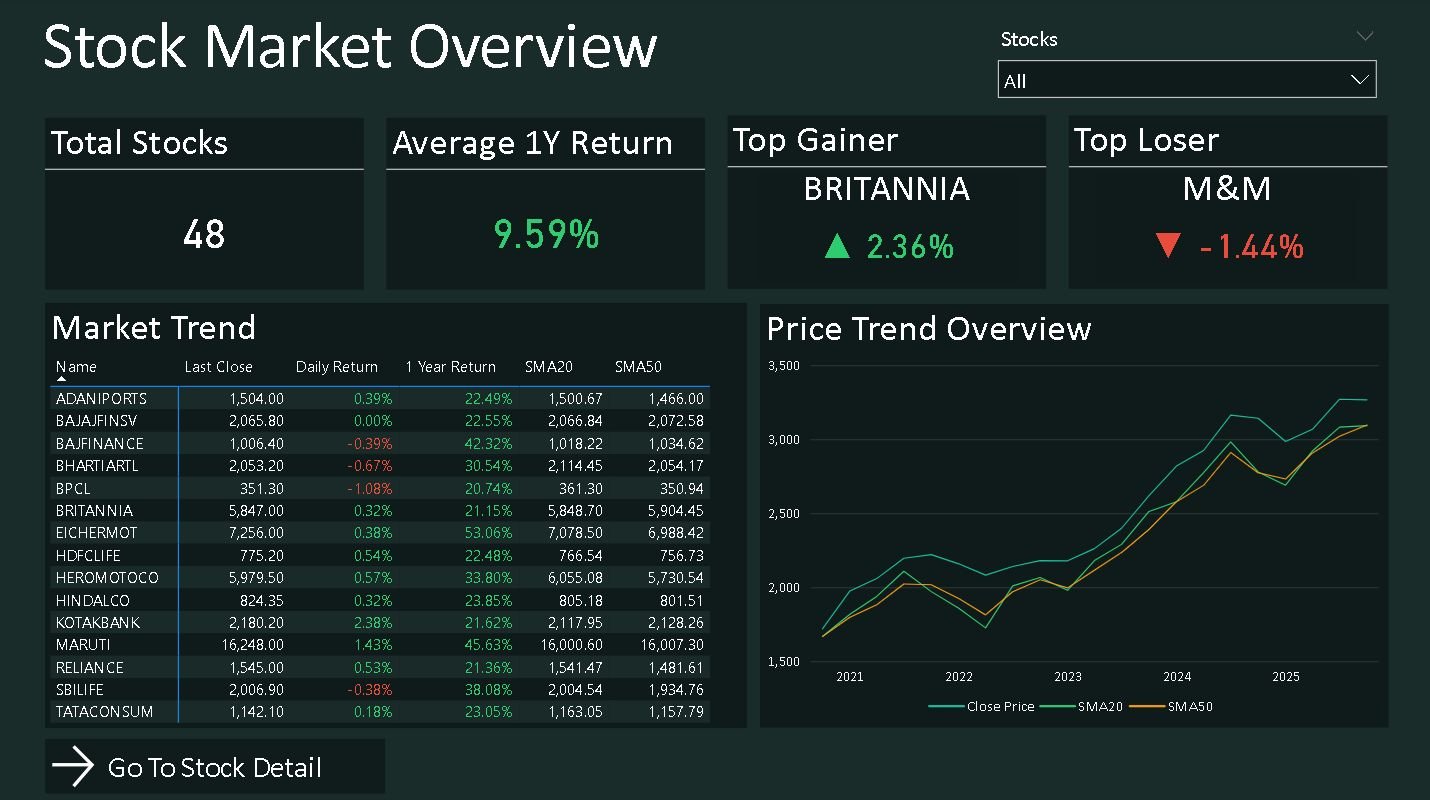The height and width of the screenshot is (800, 1430).
Task: Sort table by 1 Year Return header
Action: tap(450, 367)
